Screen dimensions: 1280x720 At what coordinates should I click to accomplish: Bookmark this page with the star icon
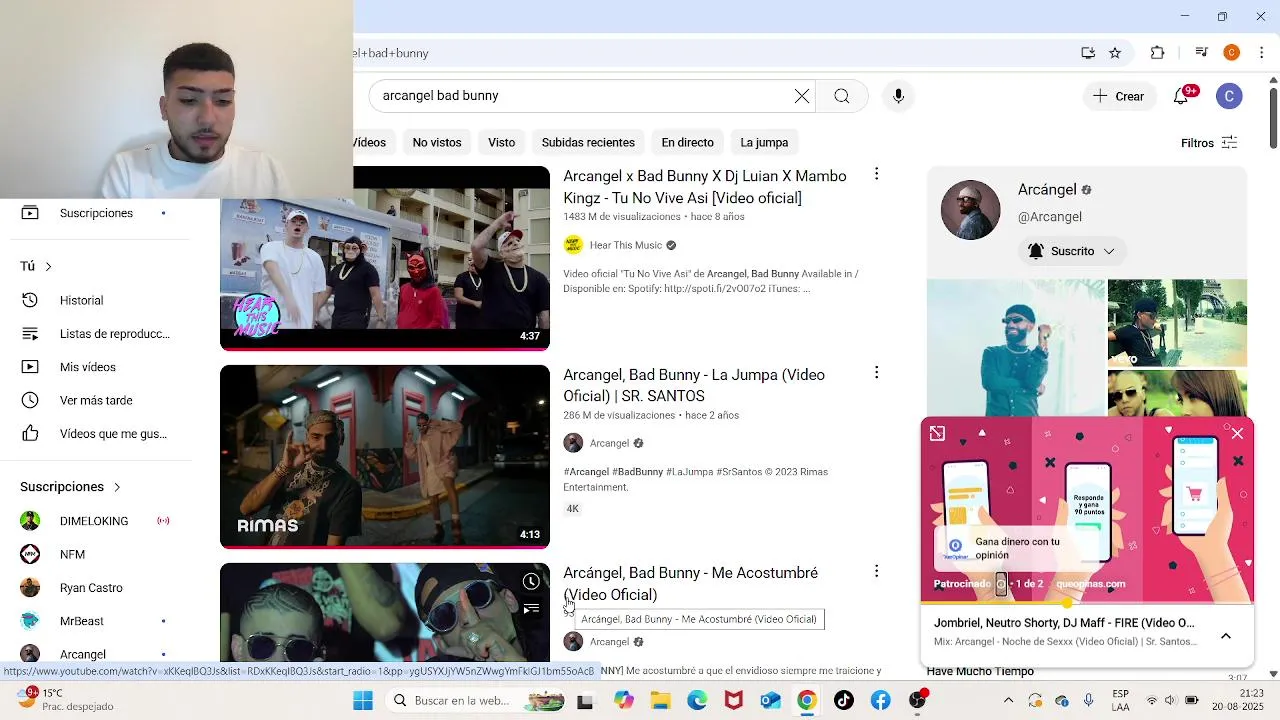point(1115,53)
